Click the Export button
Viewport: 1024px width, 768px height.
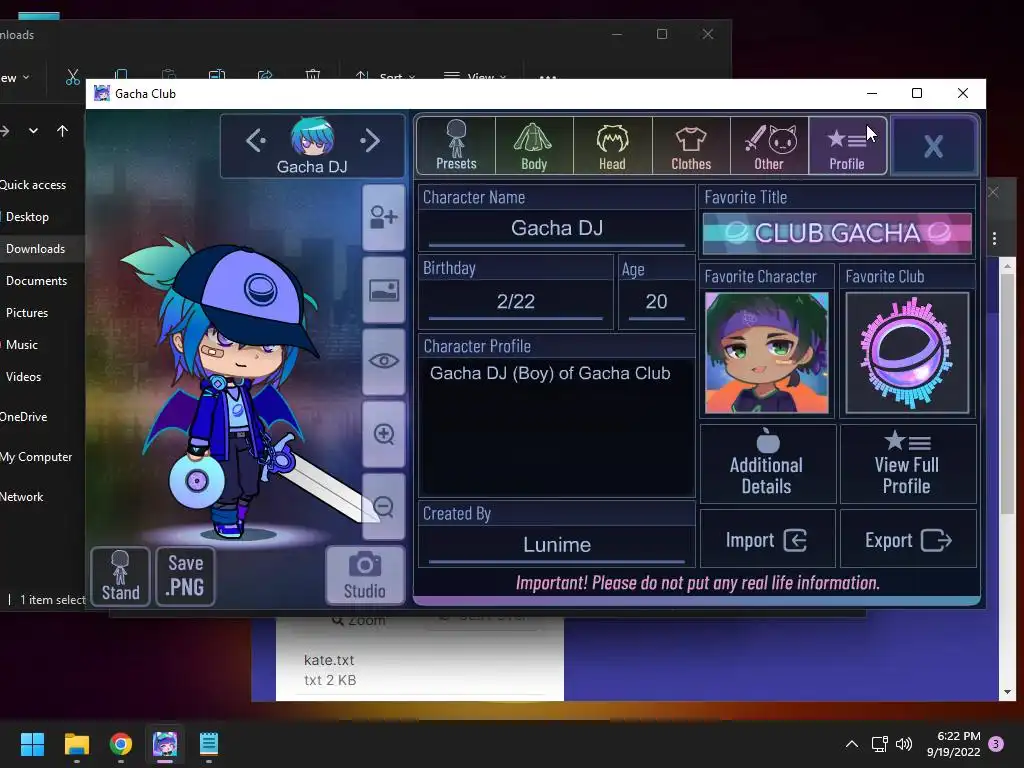908,539
